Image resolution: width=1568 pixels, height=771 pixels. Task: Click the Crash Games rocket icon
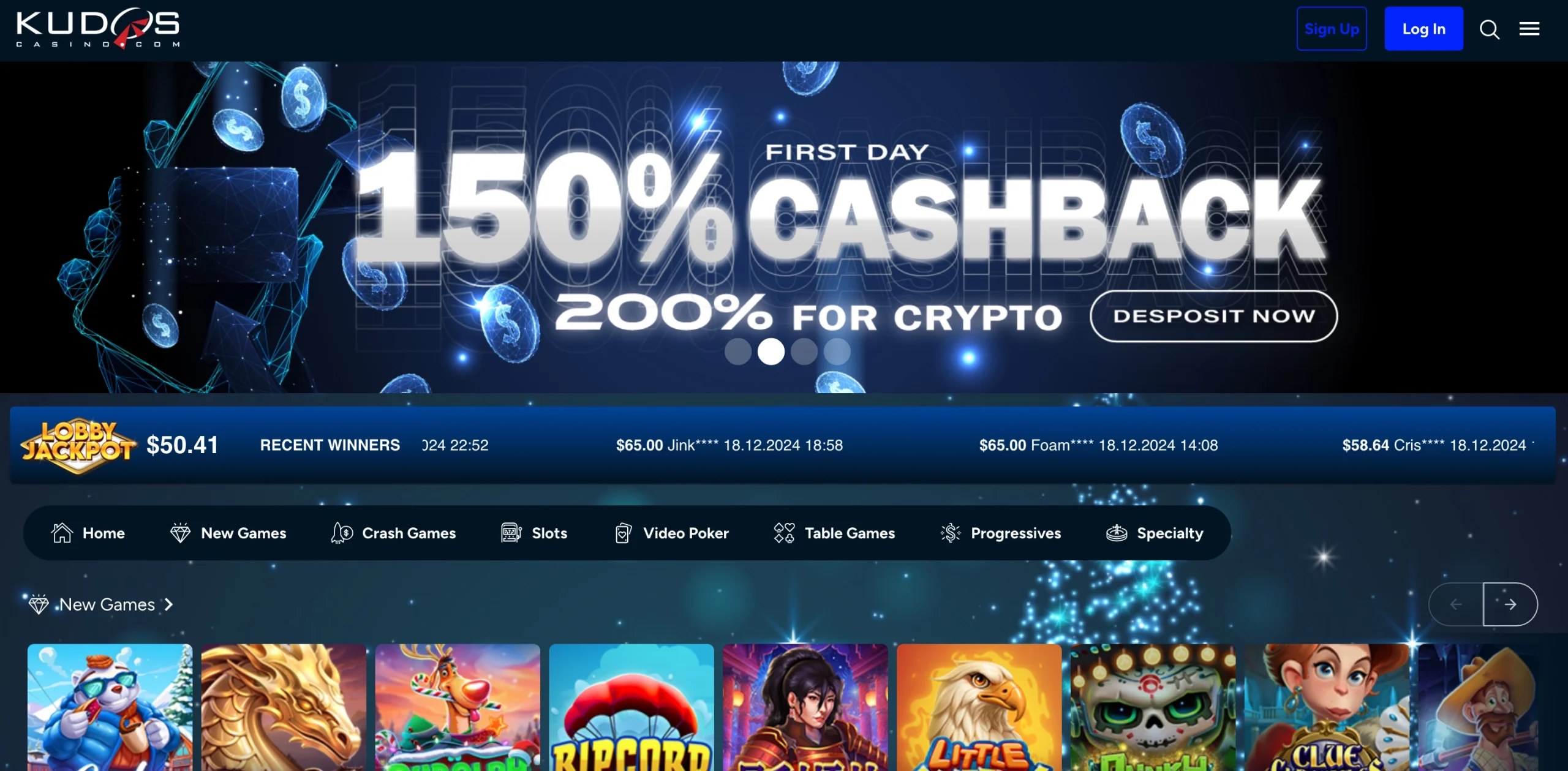[342, 533]
